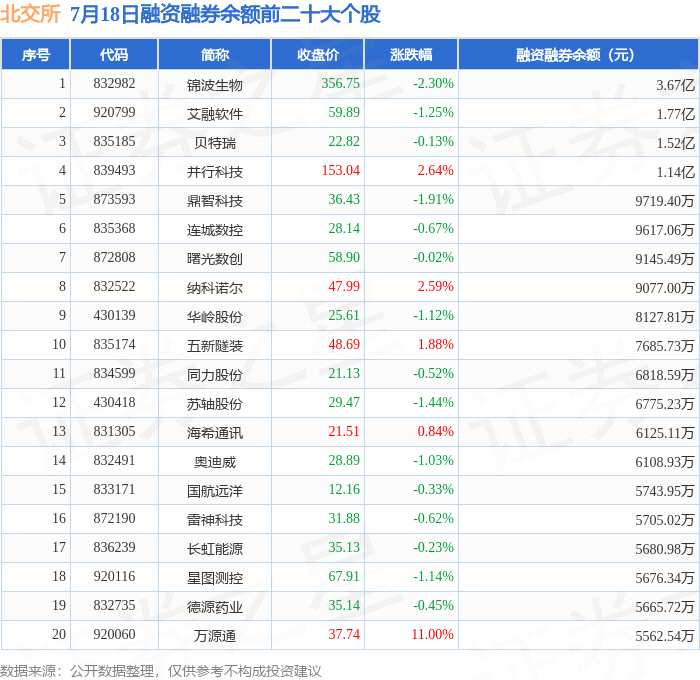Click stock code 832735
The height and width of the screenshot is (680, 700).
(114, 606)
